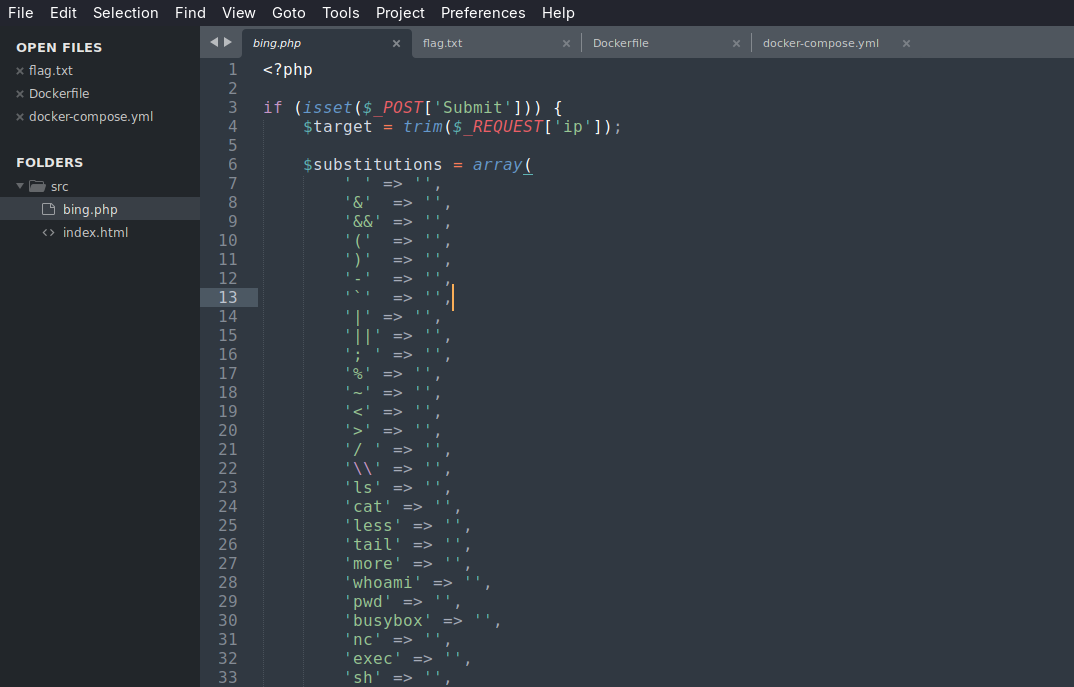This screenshot has width=1074, height=687.
Task: Click 'Submit' string on line 3
Action: [473, 108]
